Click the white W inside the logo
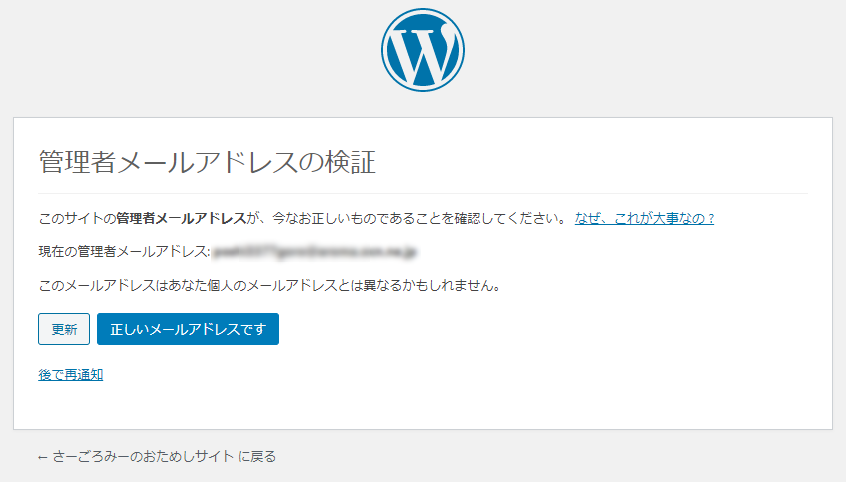 [422, 52]
